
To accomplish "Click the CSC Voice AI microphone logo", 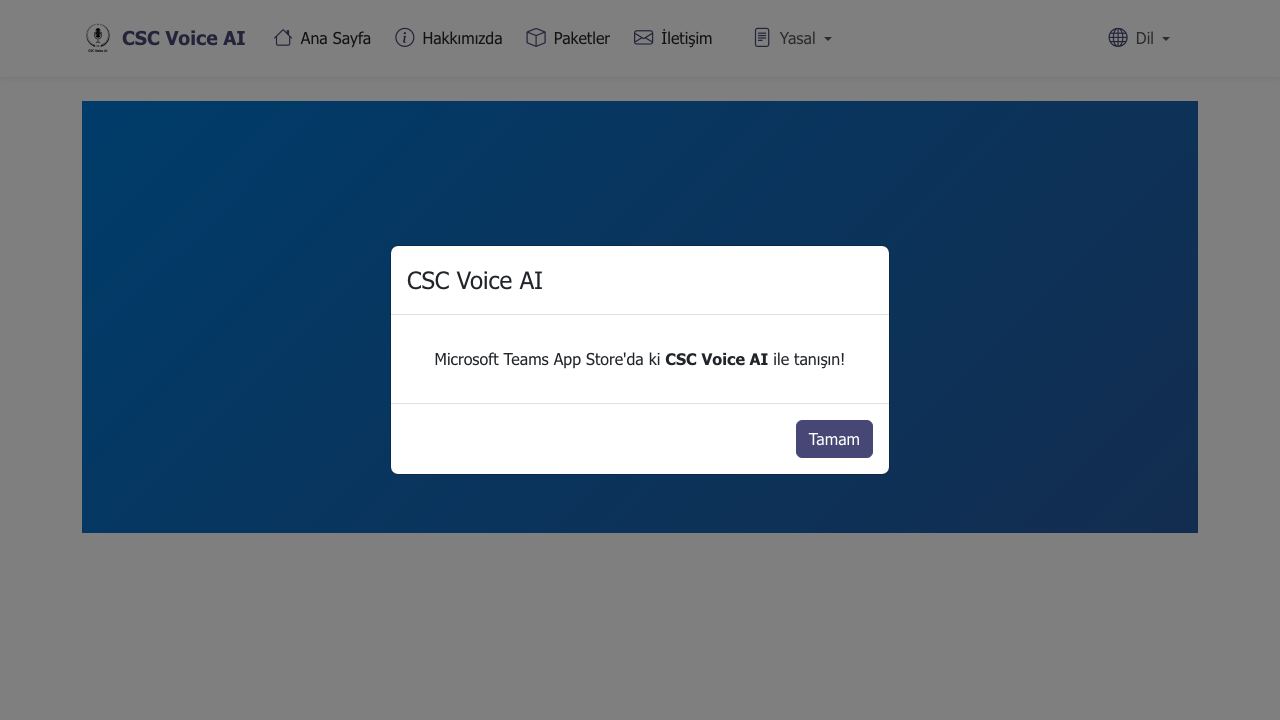I will pyautogui.click(x=98, y=38).
